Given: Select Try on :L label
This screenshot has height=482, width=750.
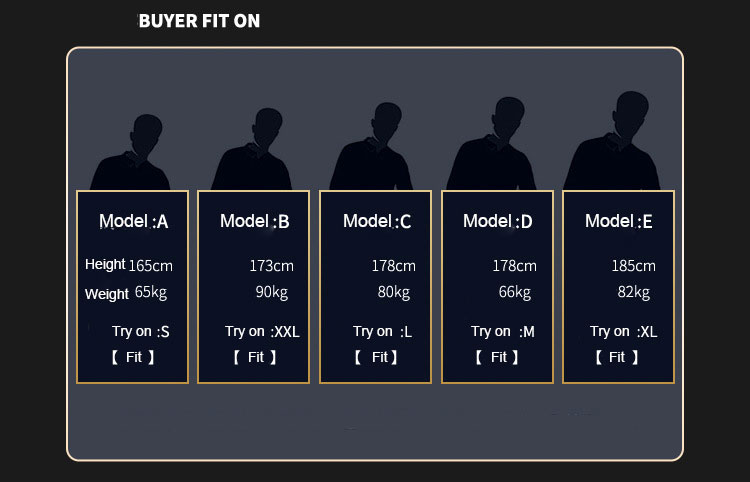Looking at the screenshot, I should (x=382, y=331).
